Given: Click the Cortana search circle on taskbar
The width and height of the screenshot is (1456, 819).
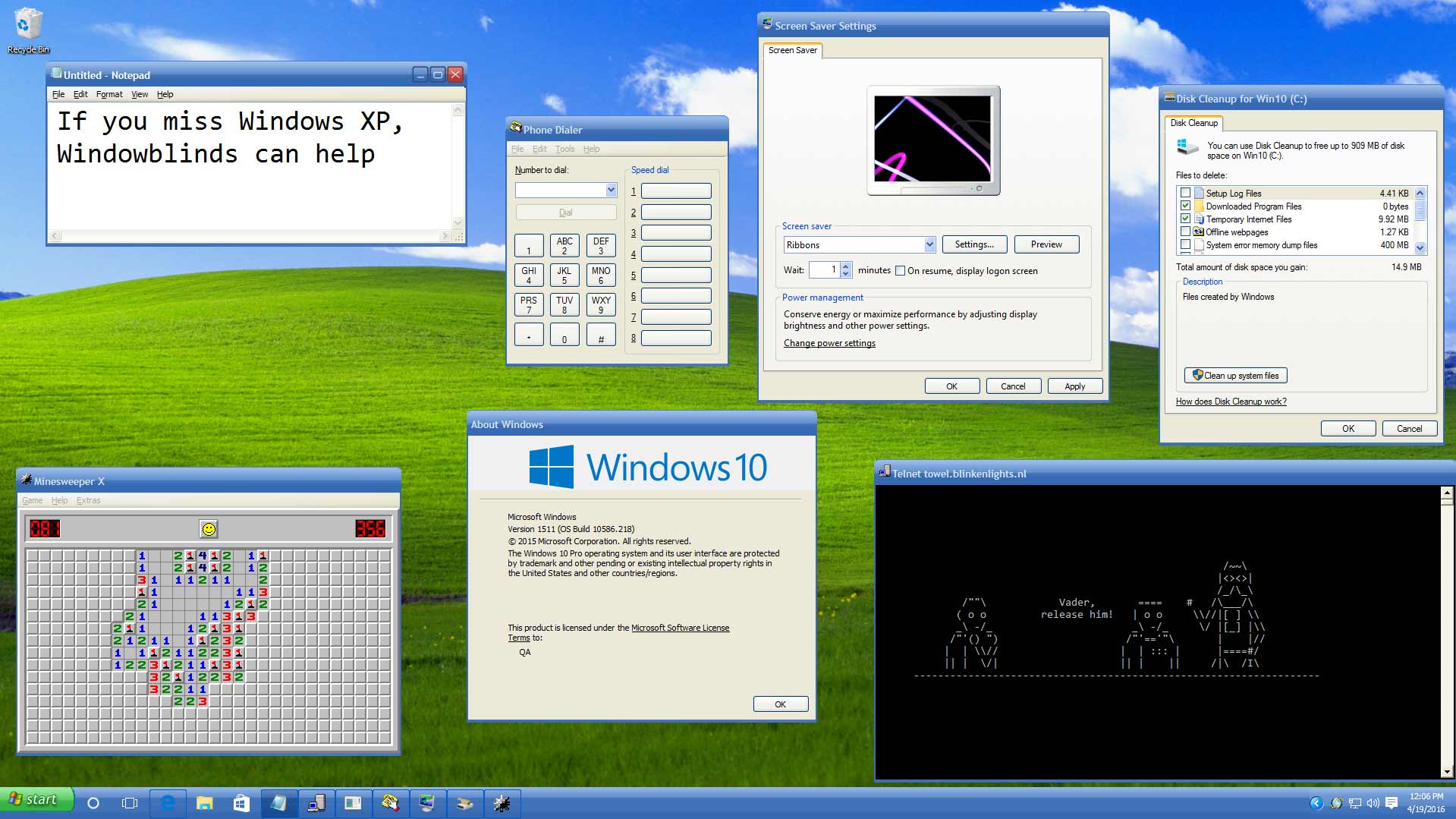Looking at the screenshot, I should 93,803.
